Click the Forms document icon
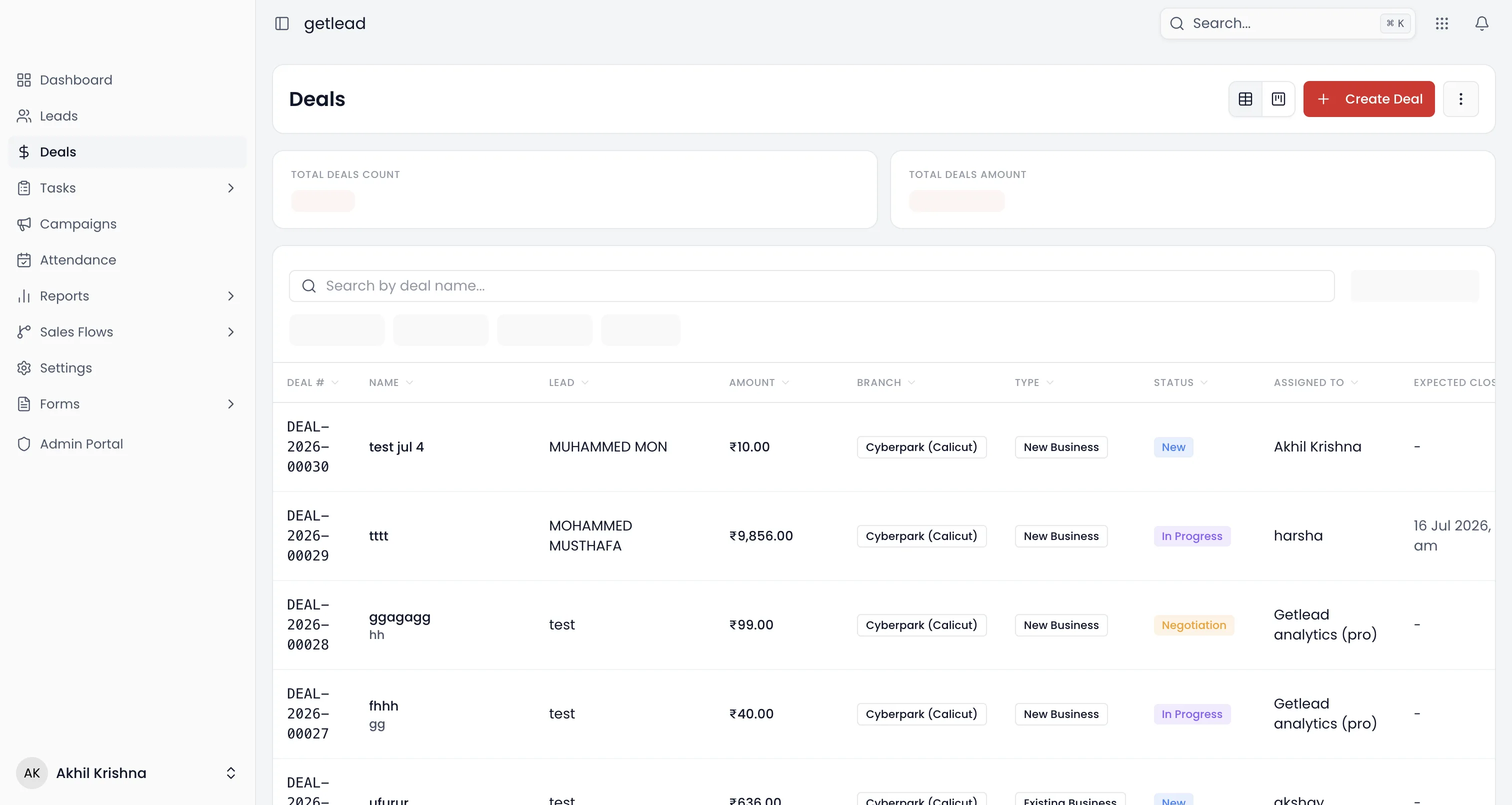Screen dimensions: 1512x805 tap(23, 404)
